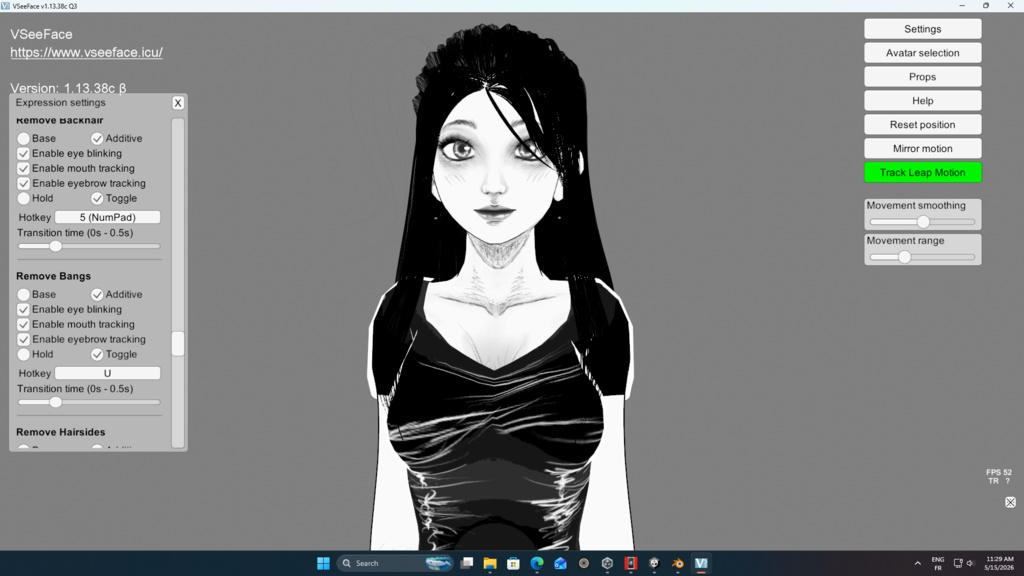Image resolution: width=1024 pixels, height=576 pixels.
Task: Open Task View on taskbar
Action: click(466, 563)
